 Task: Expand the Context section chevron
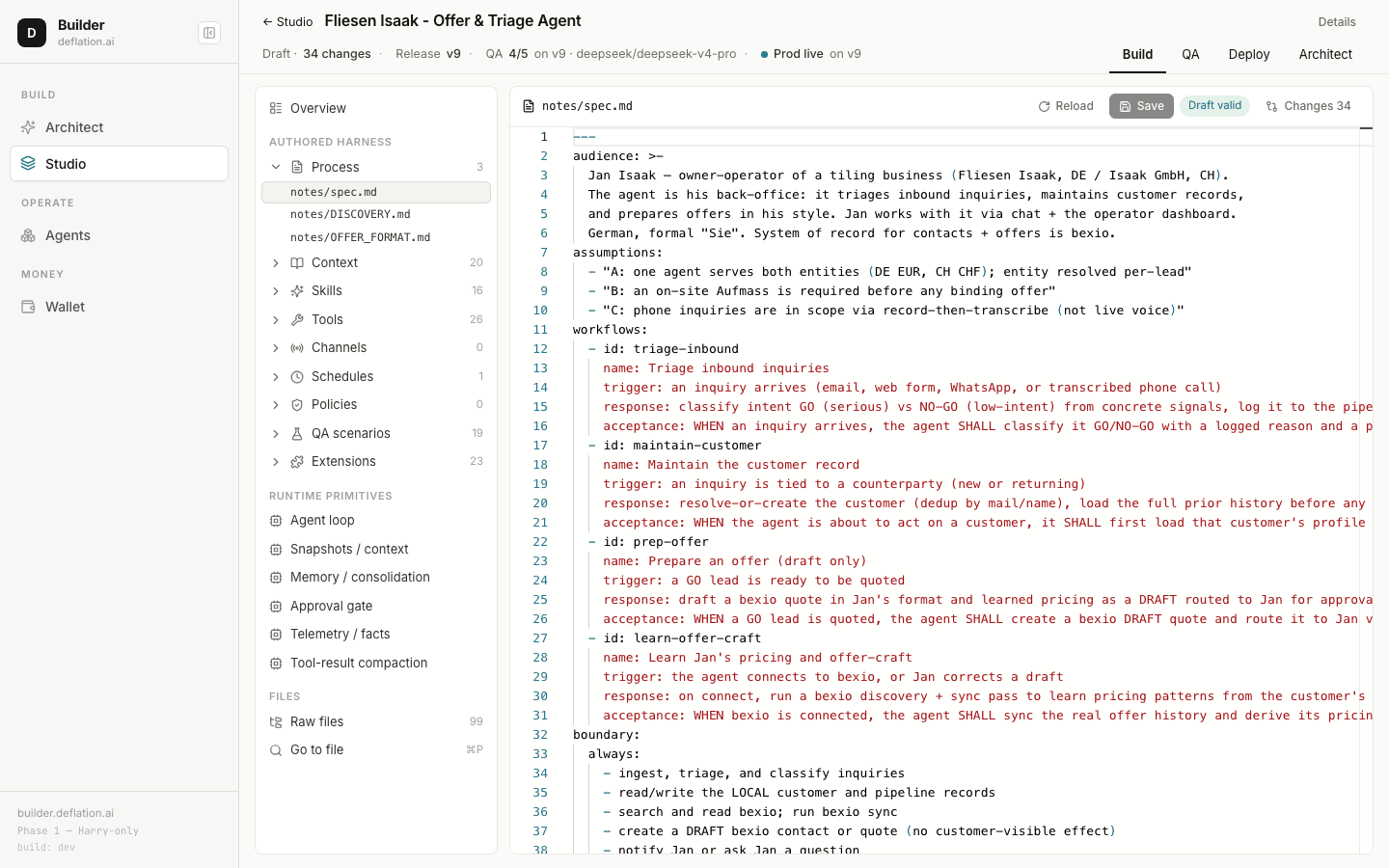click(x=276, y=262)
